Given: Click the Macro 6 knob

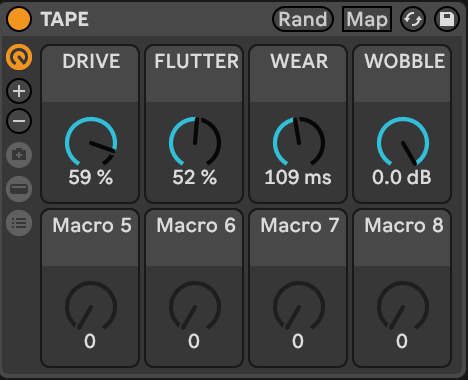Looking at the screenshot, I should 195,306.
